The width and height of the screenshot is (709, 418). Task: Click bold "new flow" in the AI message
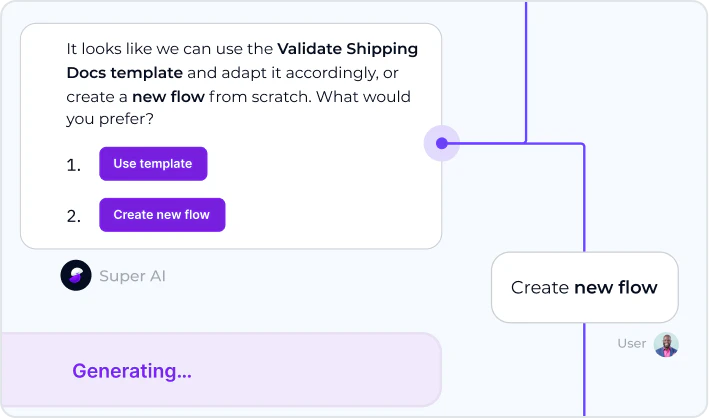click(168, 97)
